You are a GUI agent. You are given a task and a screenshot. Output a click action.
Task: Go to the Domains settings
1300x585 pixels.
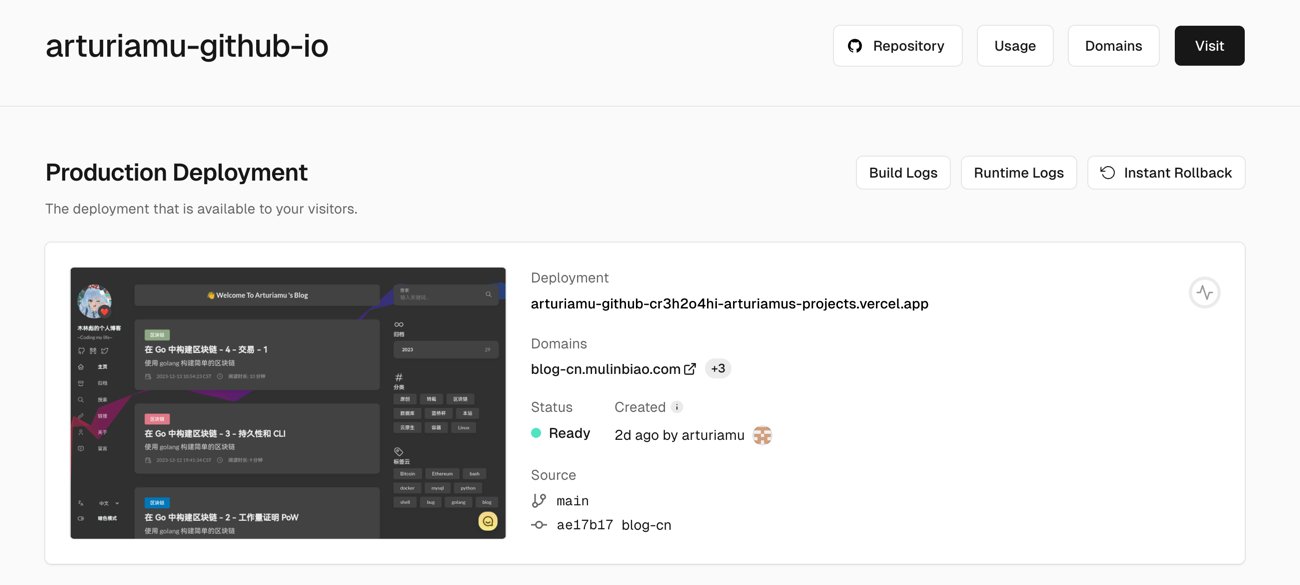1113,46
